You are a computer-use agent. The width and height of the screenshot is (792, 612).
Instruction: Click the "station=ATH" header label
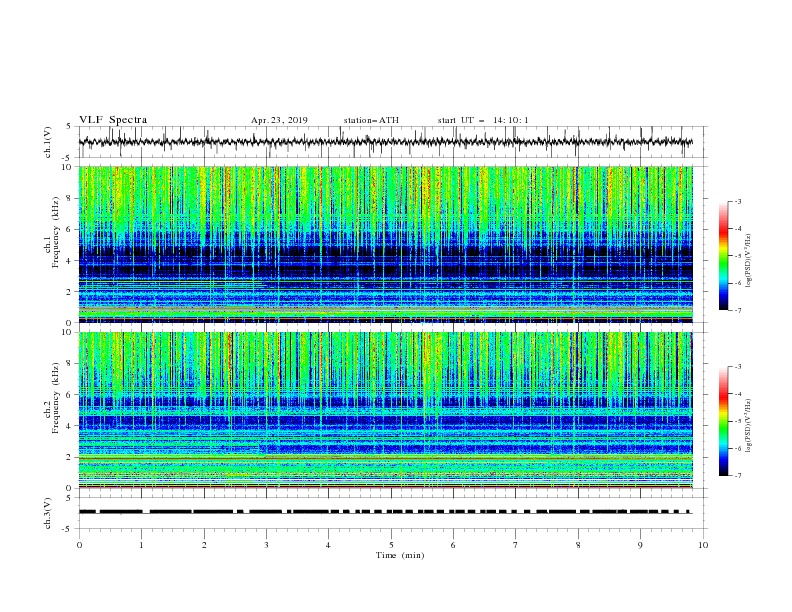point(371,120)
